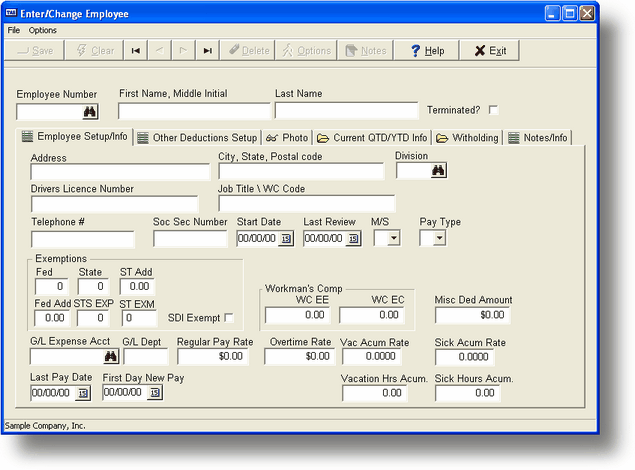Switch to the Witholding tab
This screenshot has height=470, width=635.
click(467, 138)
